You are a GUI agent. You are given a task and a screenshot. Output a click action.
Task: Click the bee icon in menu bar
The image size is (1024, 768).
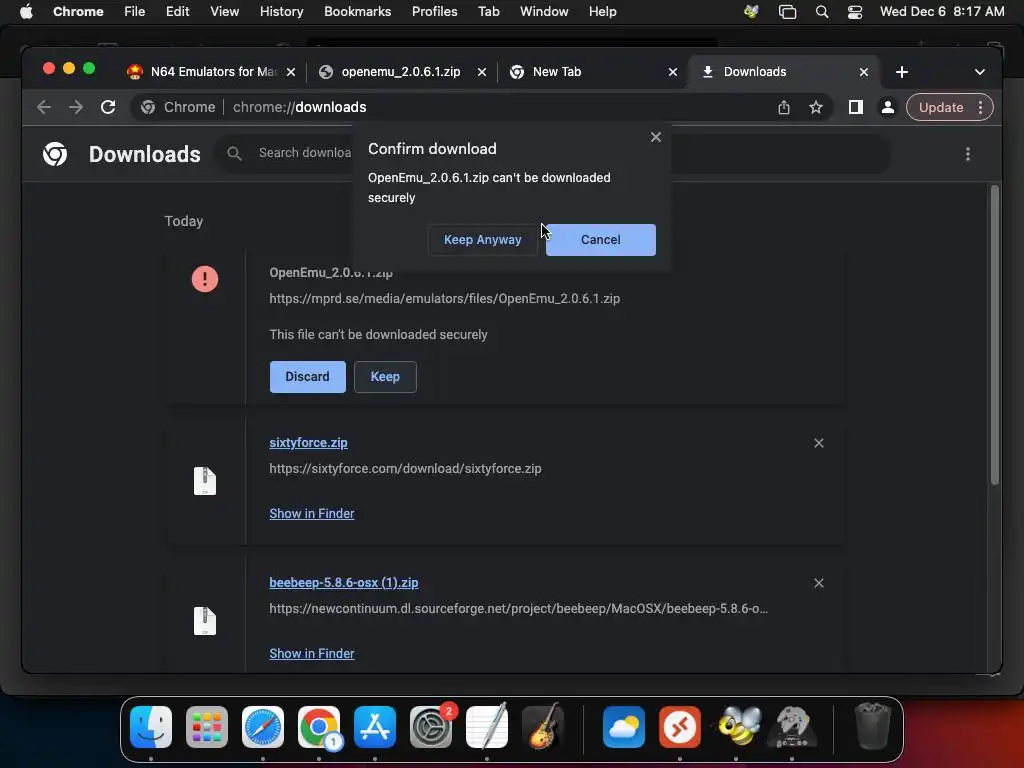coord(752,11)
